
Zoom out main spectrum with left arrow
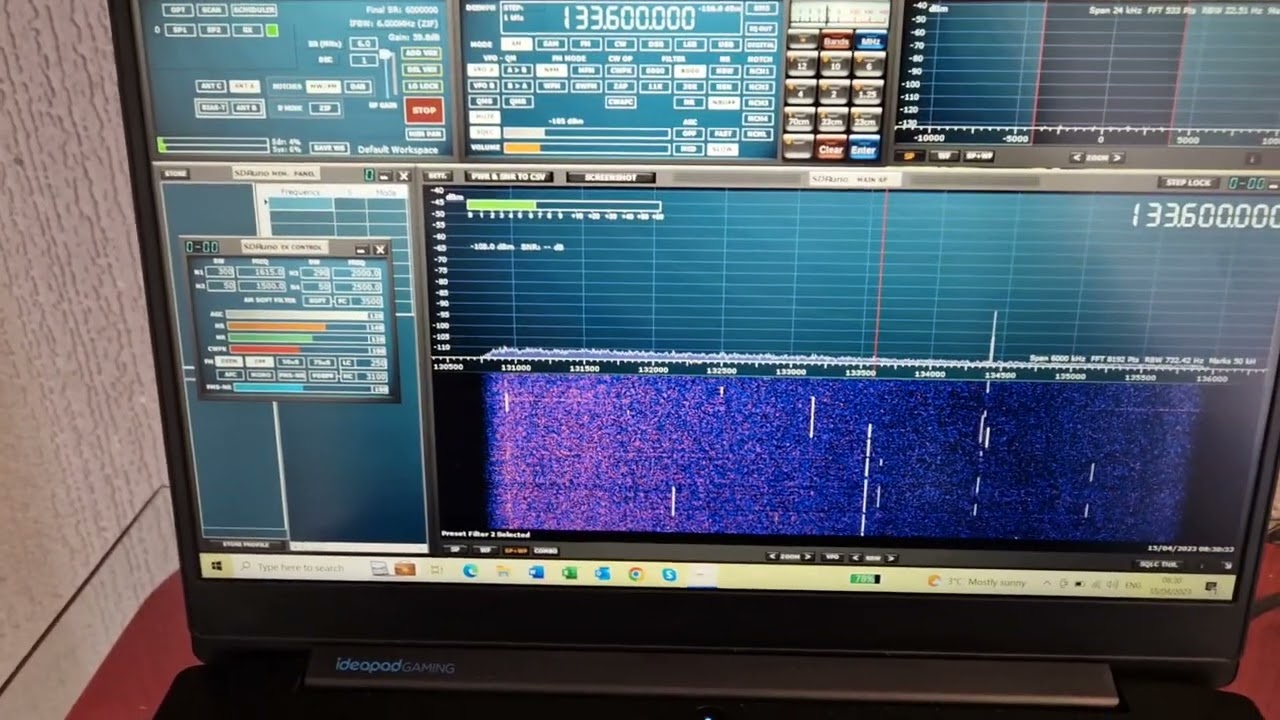click(771, 556)
